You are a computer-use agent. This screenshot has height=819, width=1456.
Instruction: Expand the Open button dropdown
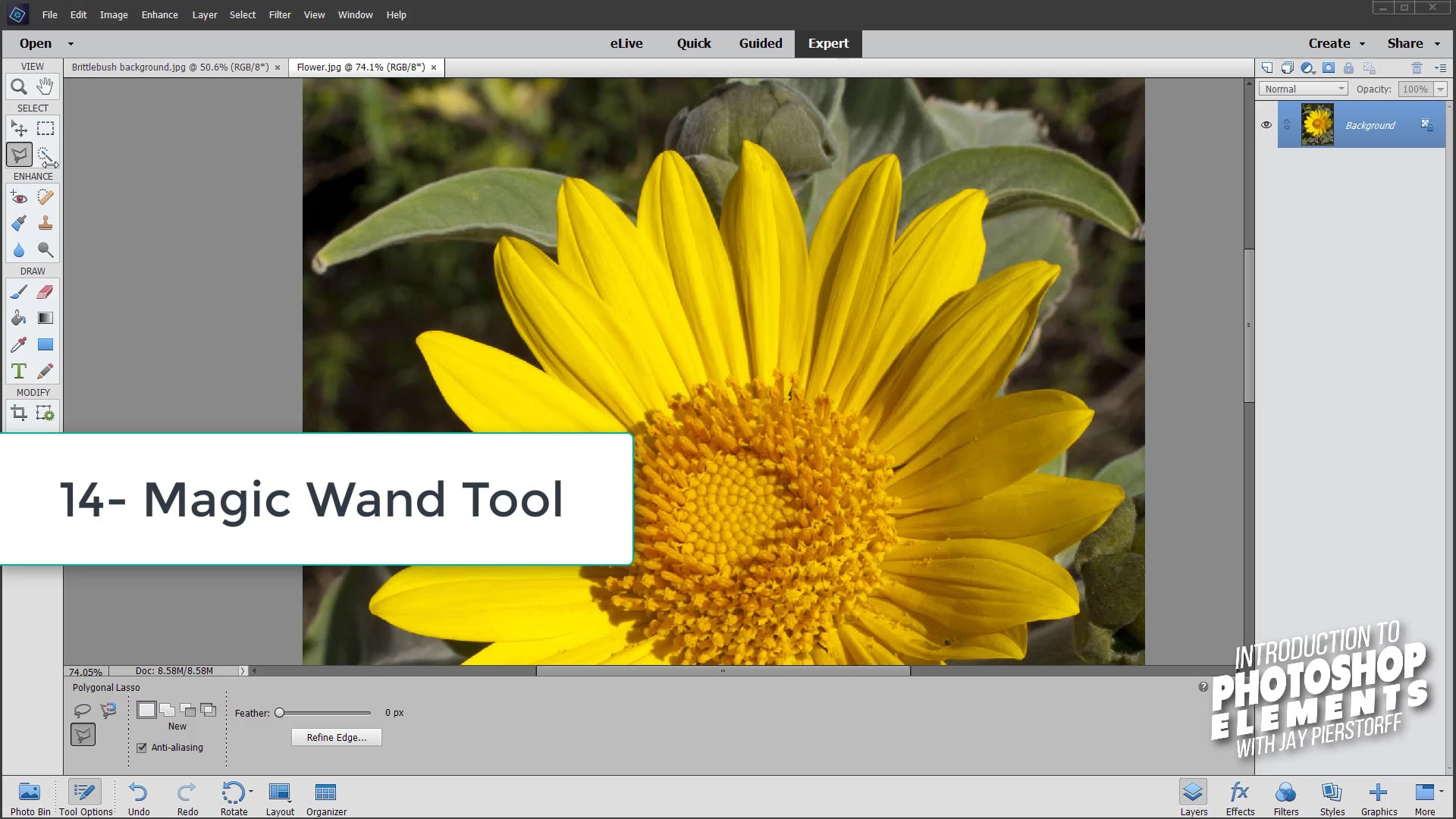click(70, 43)
